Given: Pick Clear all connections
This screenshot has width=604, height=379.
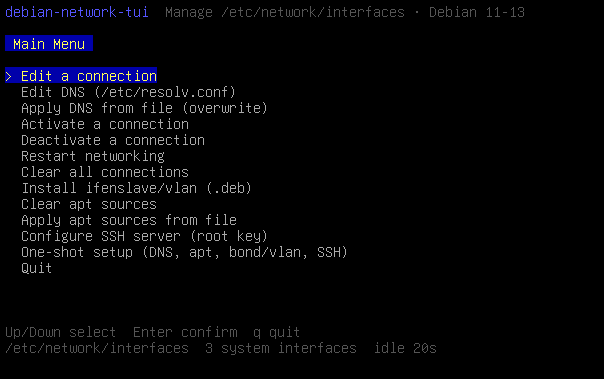Looking at the screenshot, I should click(105, 172).
